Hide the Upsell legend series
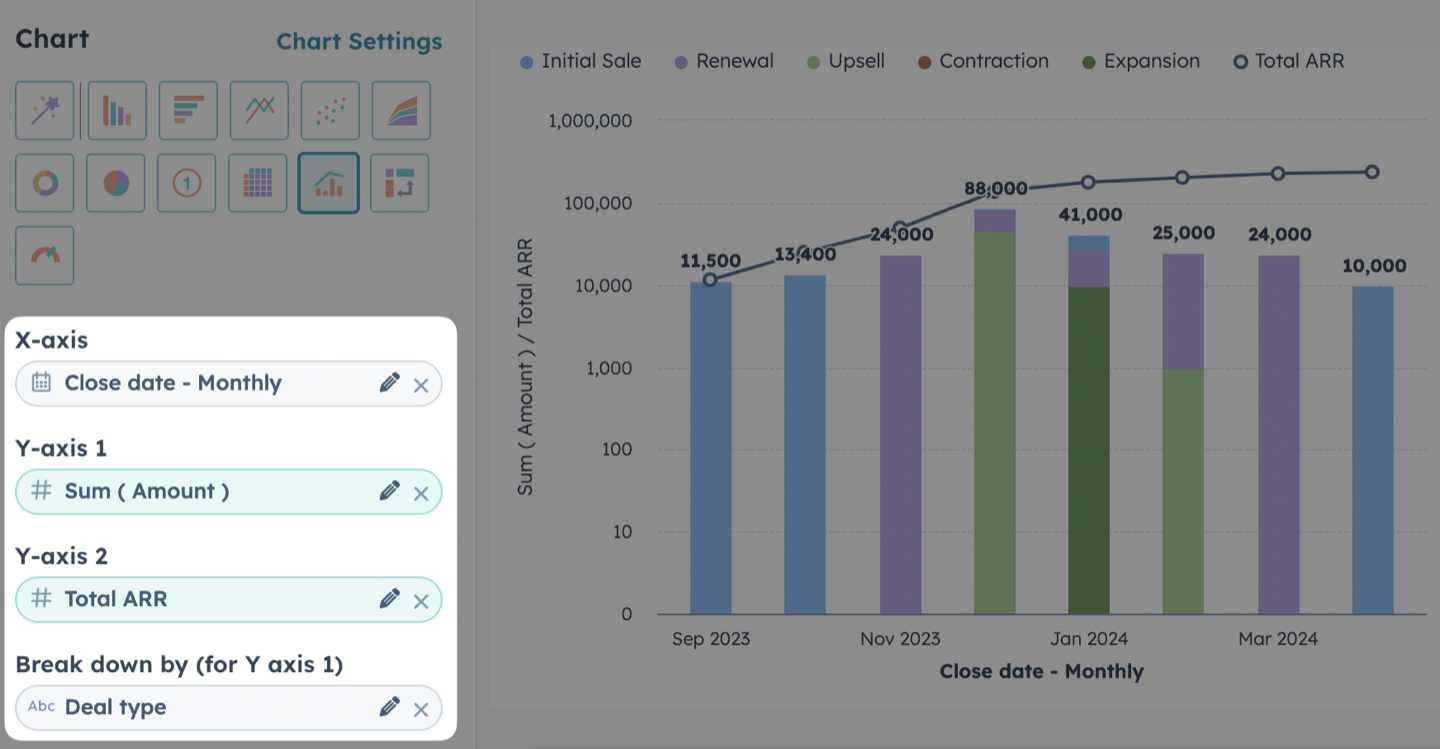The image size is (1440, 749). point(846,61)
